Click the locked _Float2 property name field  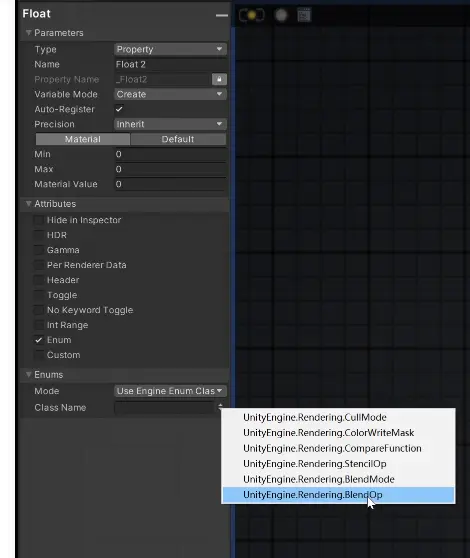point(163,79)
